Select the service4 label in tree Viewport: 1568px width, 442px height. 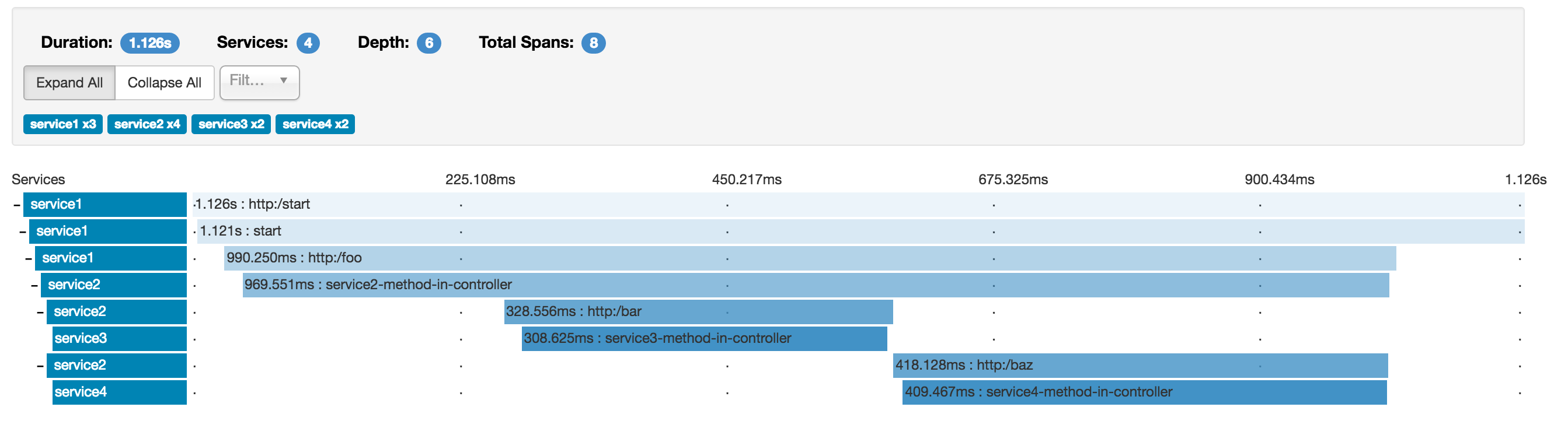point(81,392)
